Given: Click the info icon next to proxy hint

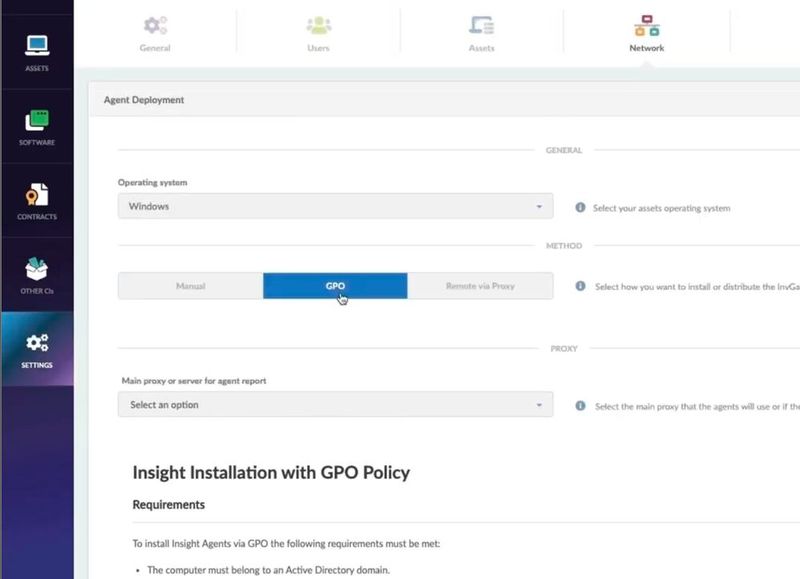Looking at the screenshot, I should coord(583,405).
